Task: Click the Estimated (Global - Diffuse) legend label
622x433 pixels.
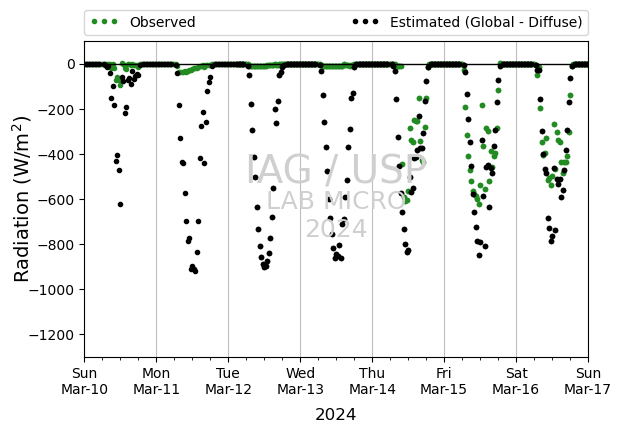Action: [x=486, y=22]
